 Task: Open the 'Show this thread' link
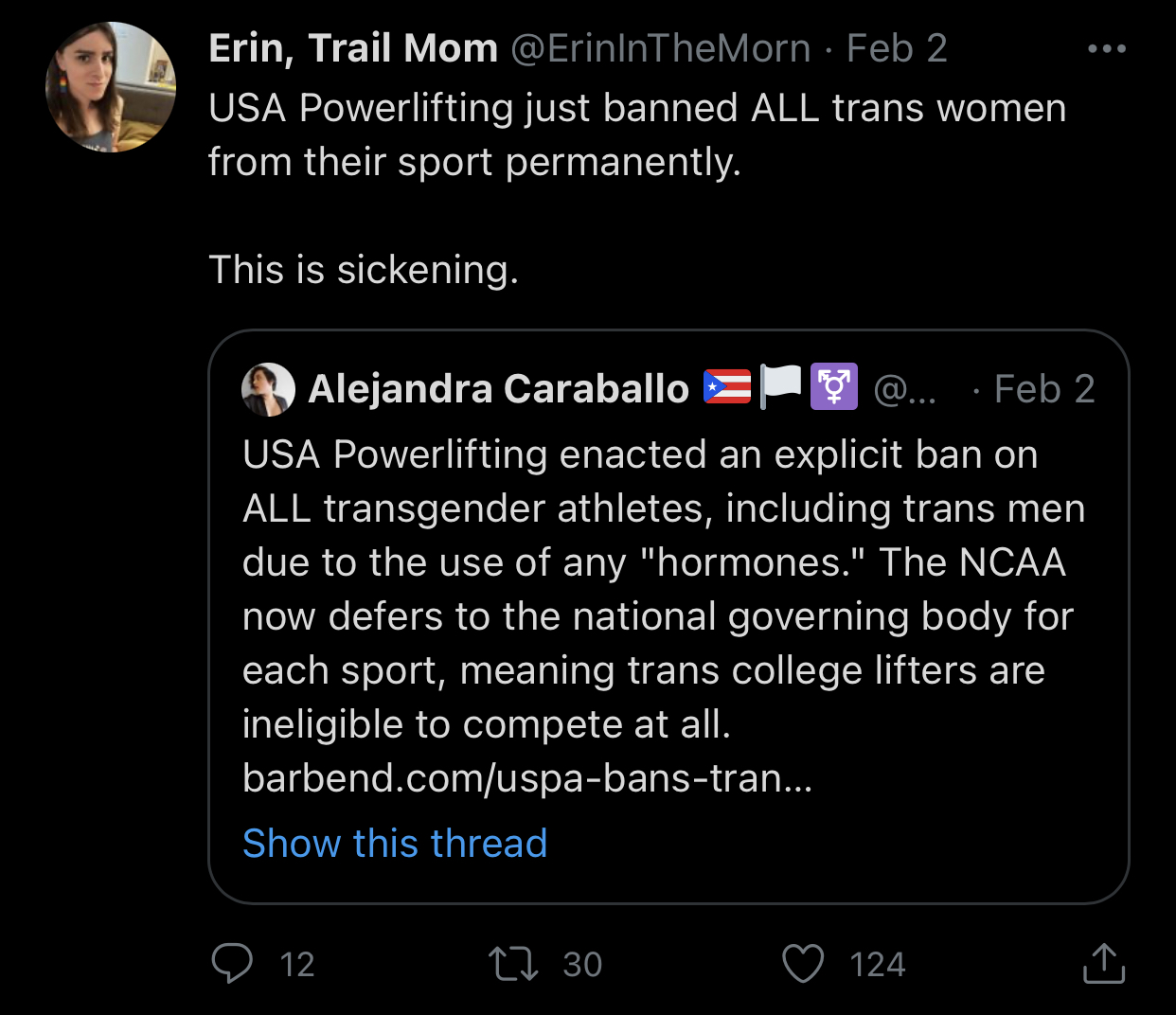click(x=395, y=843)
